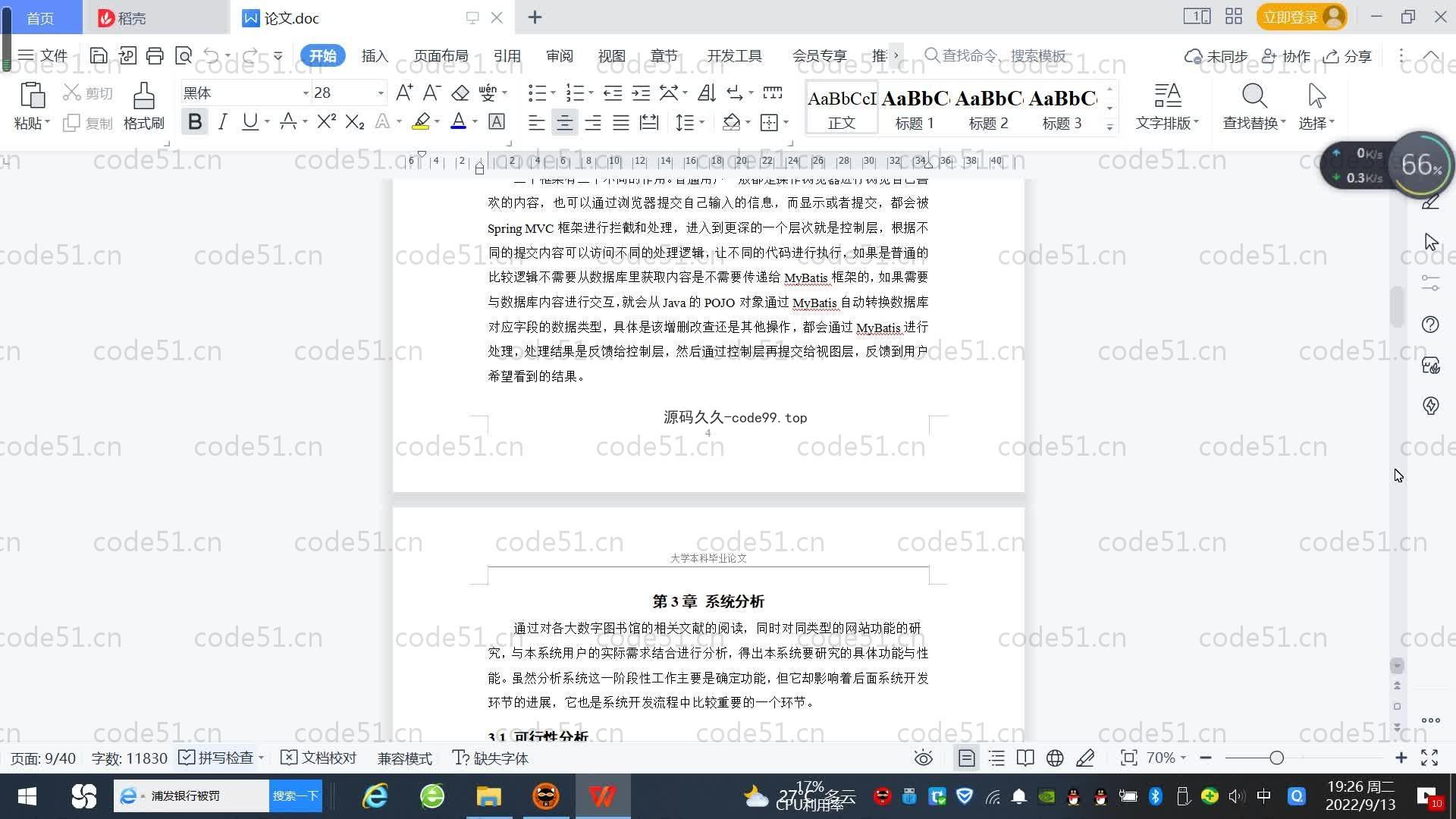Click the text highlight color swatch

(x=421, y=122)
